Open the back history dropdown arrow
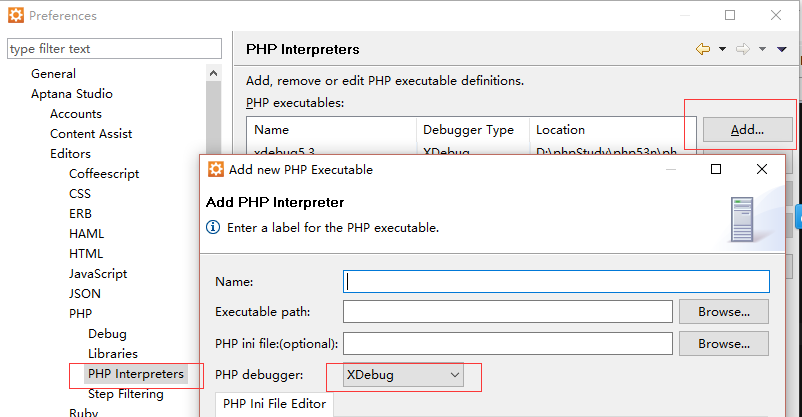This screenshot has width=802, height=417. 722,49
